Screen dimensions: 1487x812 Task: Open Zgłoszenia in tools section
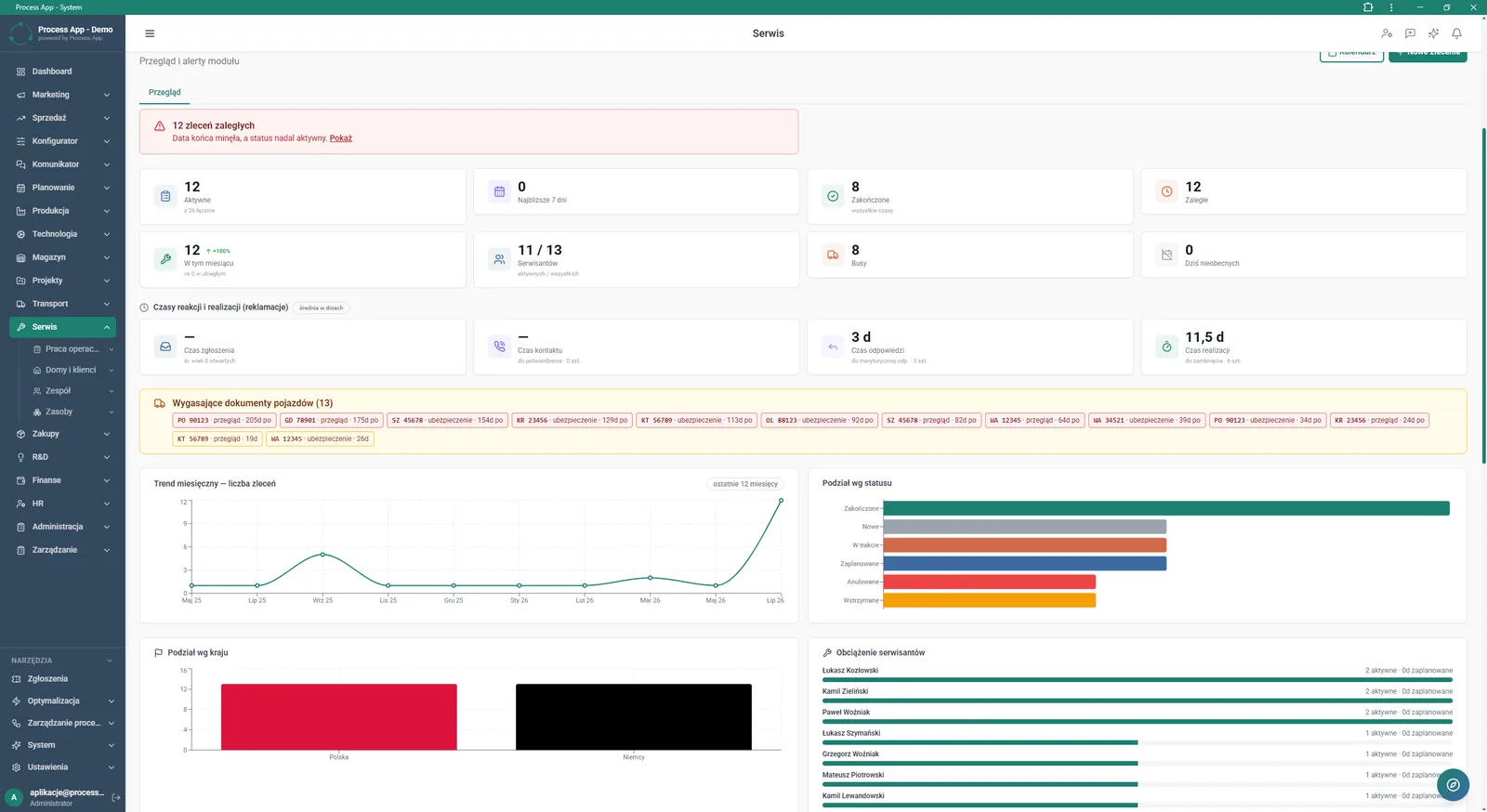click(62, 679)
